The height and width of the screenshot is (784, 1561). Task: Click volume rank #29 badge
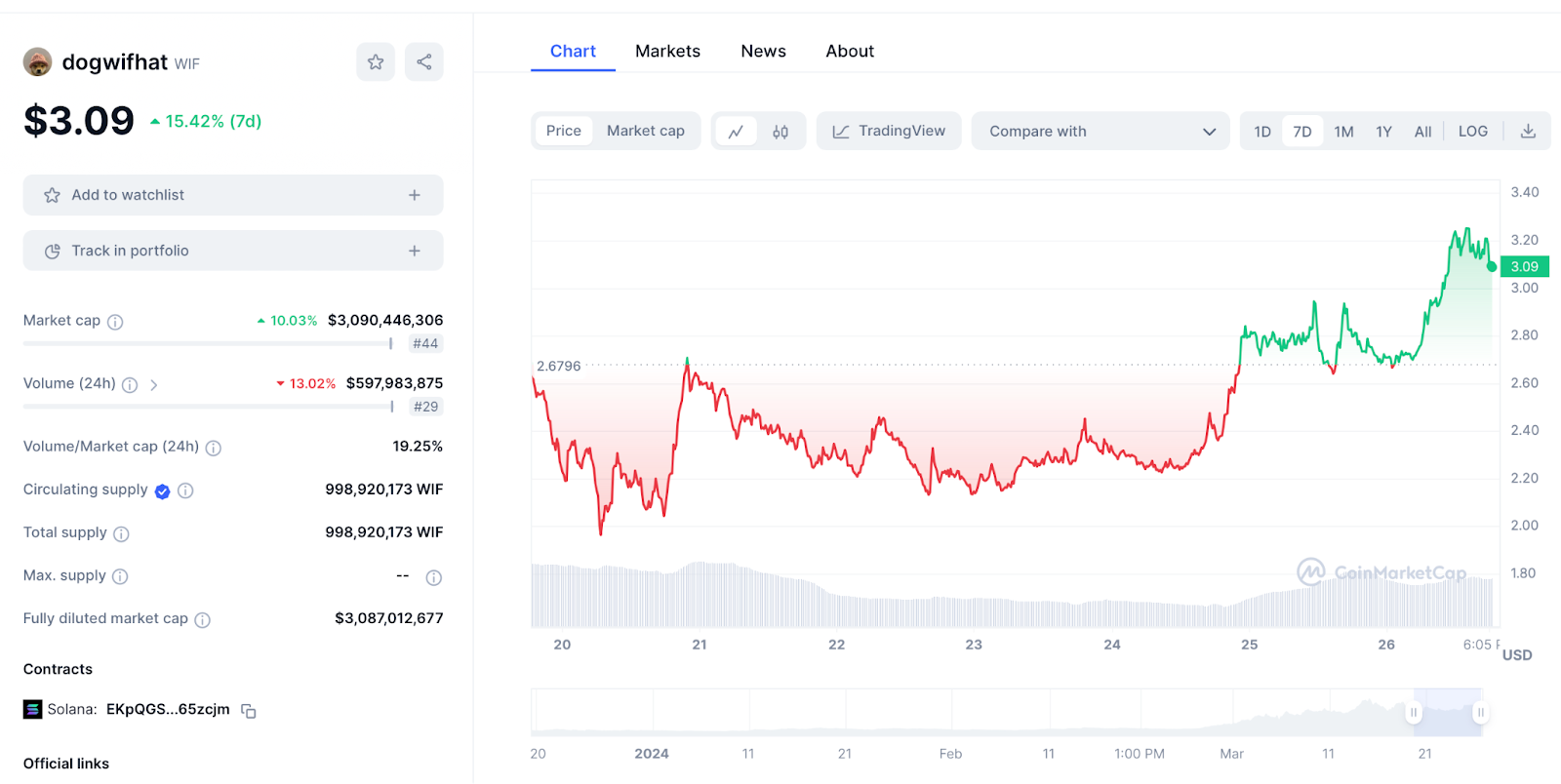(x=425, y=407)
